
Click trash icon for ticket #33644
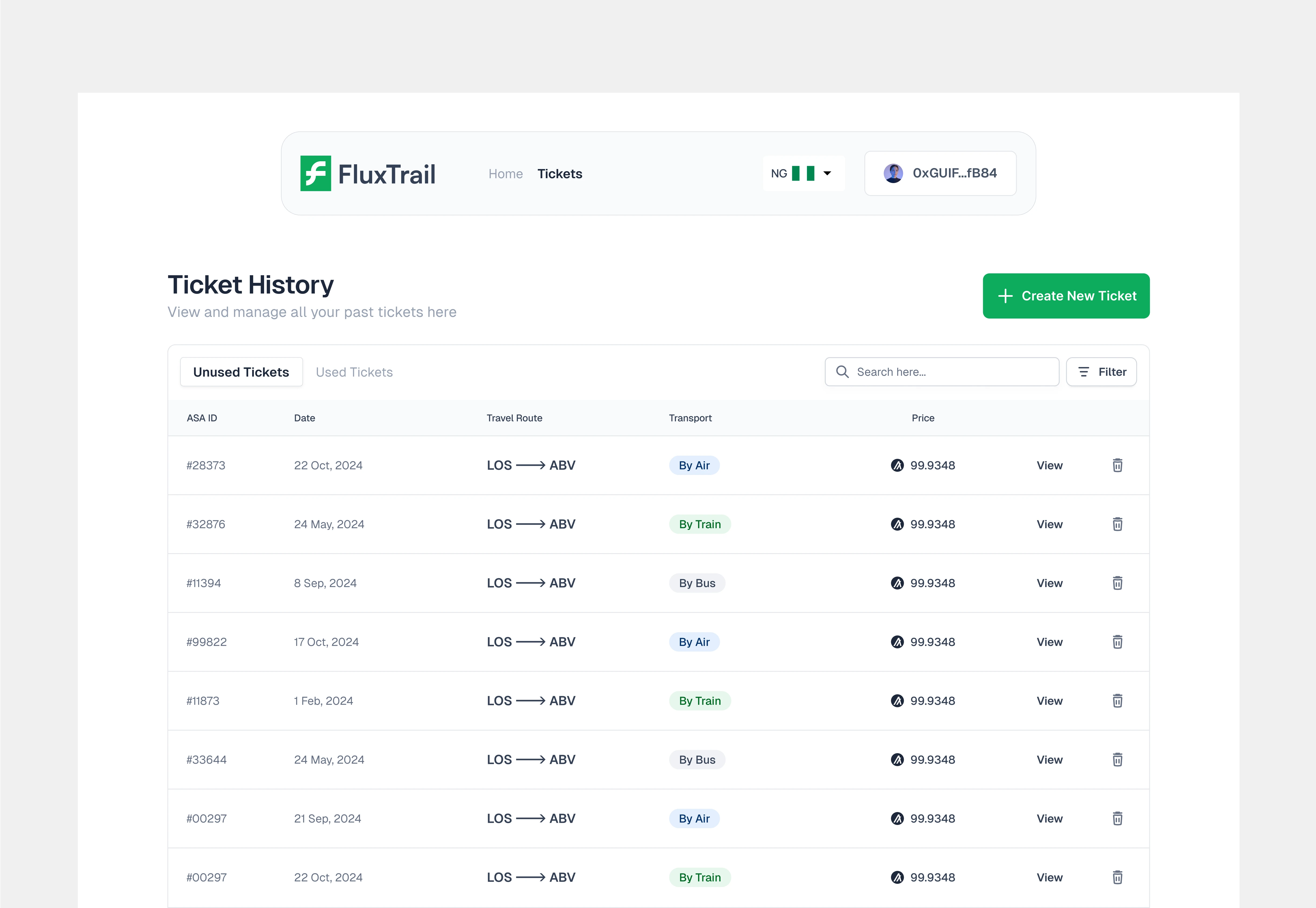coord(1117,760)
